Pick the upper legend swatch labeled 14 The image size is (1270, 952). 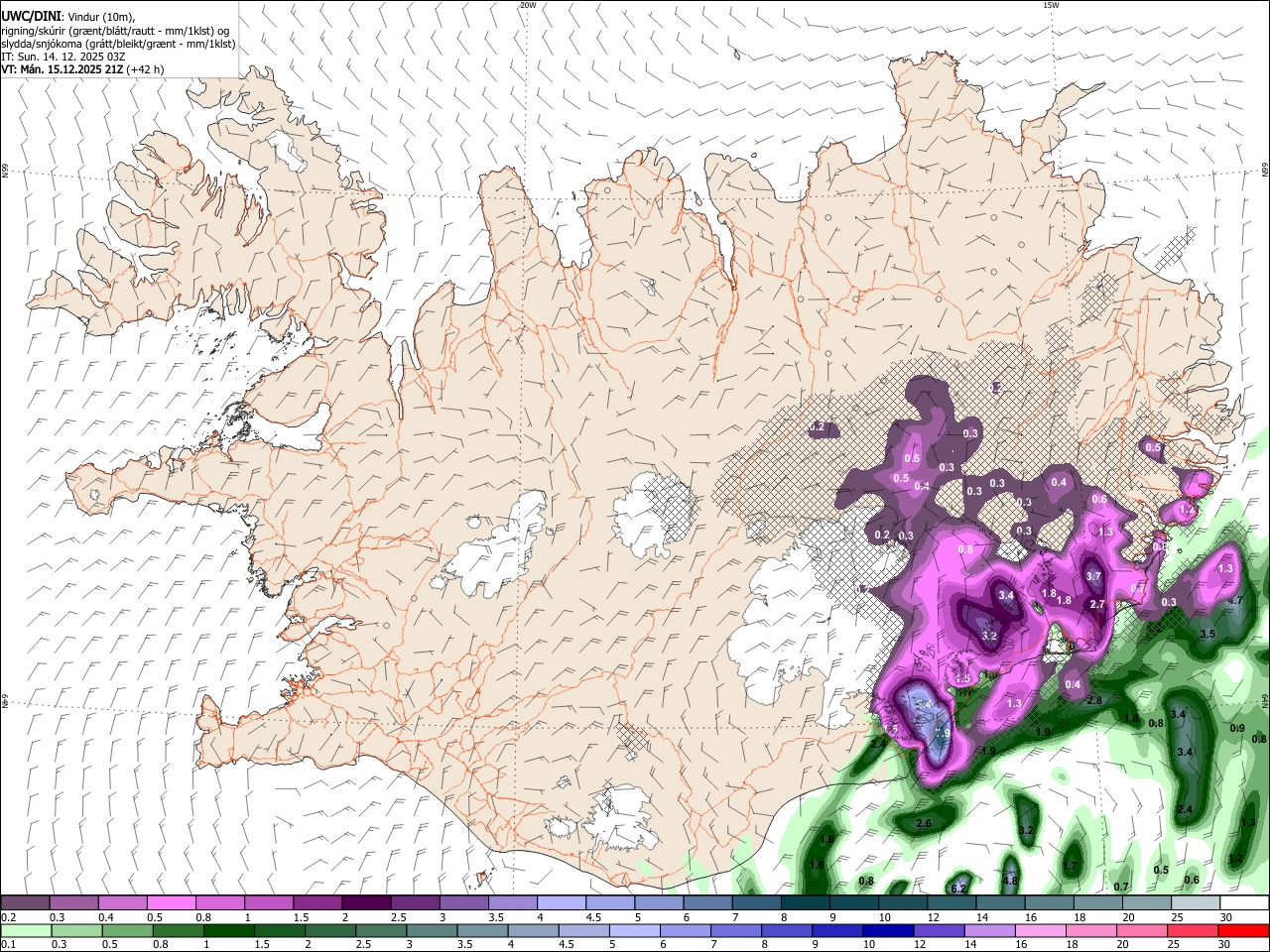click(1001, 902)
